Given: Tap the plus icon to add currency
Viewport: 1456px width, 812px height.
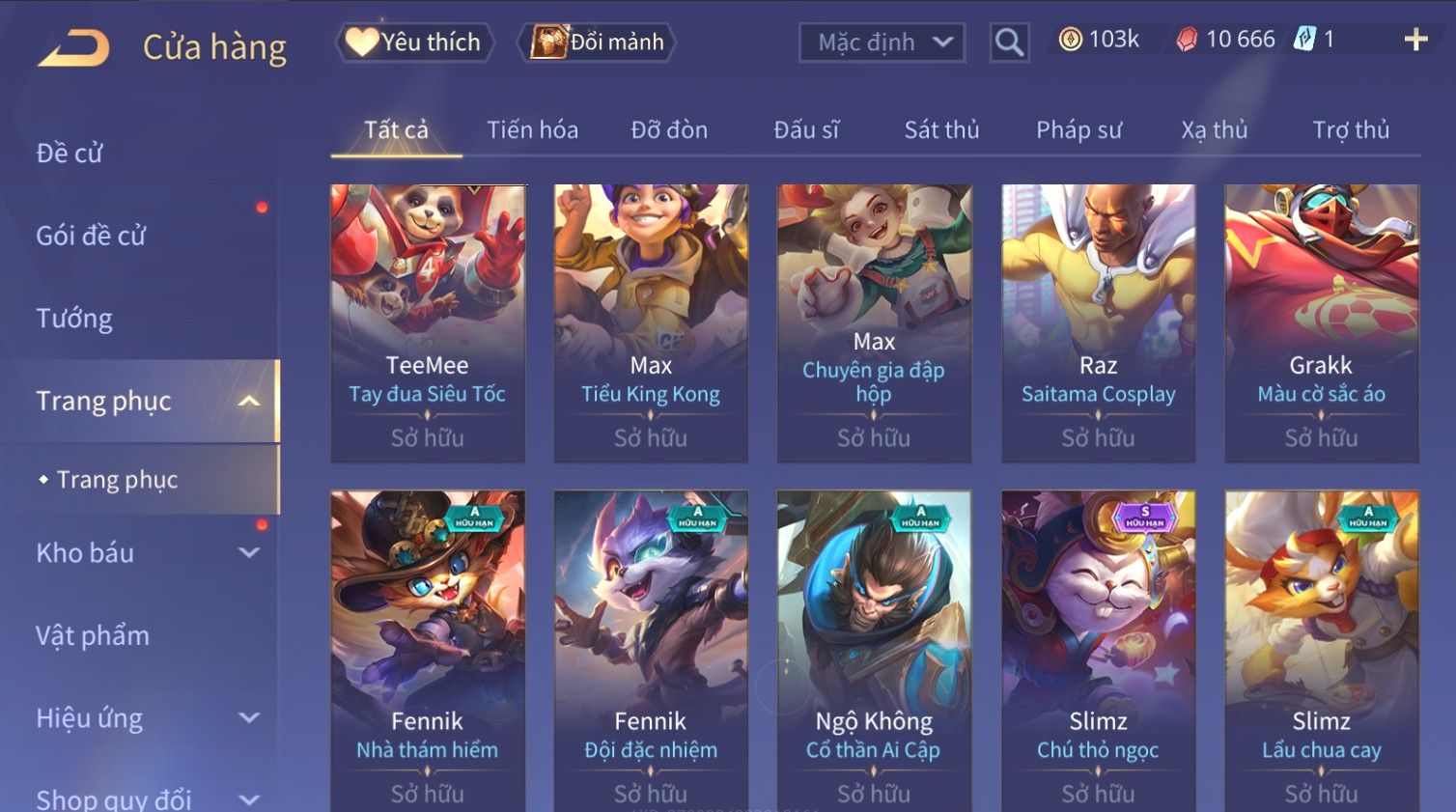Looking at the screenshot, I should point(1415,40).
